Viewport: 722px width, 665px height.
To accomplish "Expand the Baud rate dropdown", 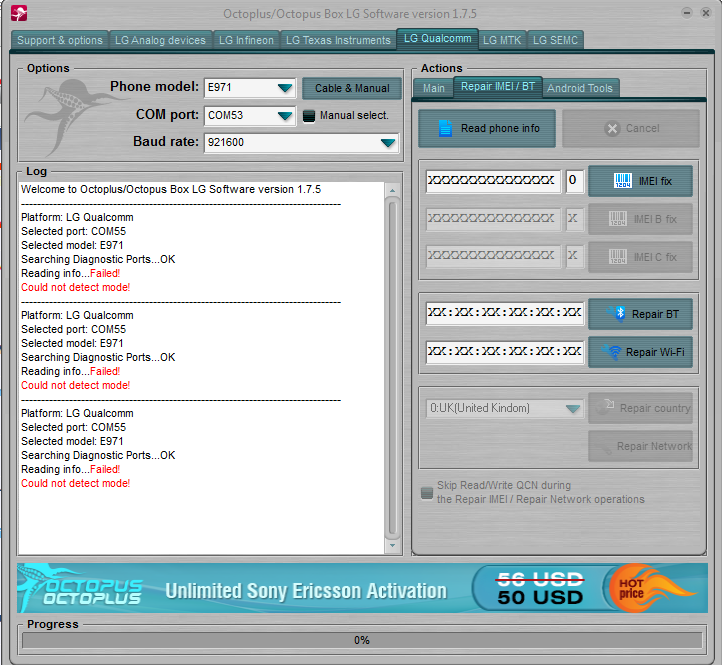I will pyautogui.click(x=388, y=143).
